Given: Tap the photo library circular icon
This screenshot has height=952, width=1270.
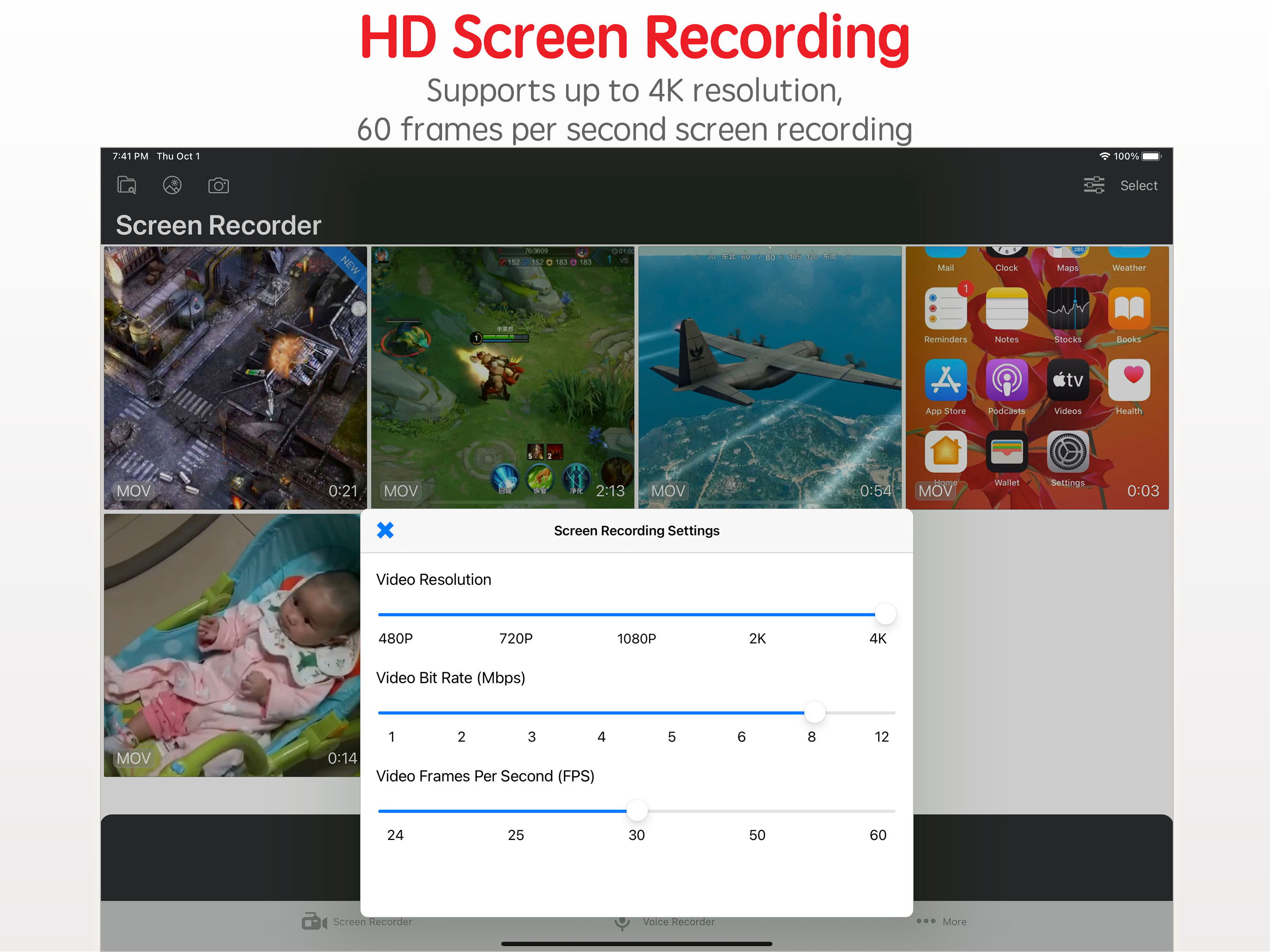Looking at the screenshot, I should pos(172,185).
